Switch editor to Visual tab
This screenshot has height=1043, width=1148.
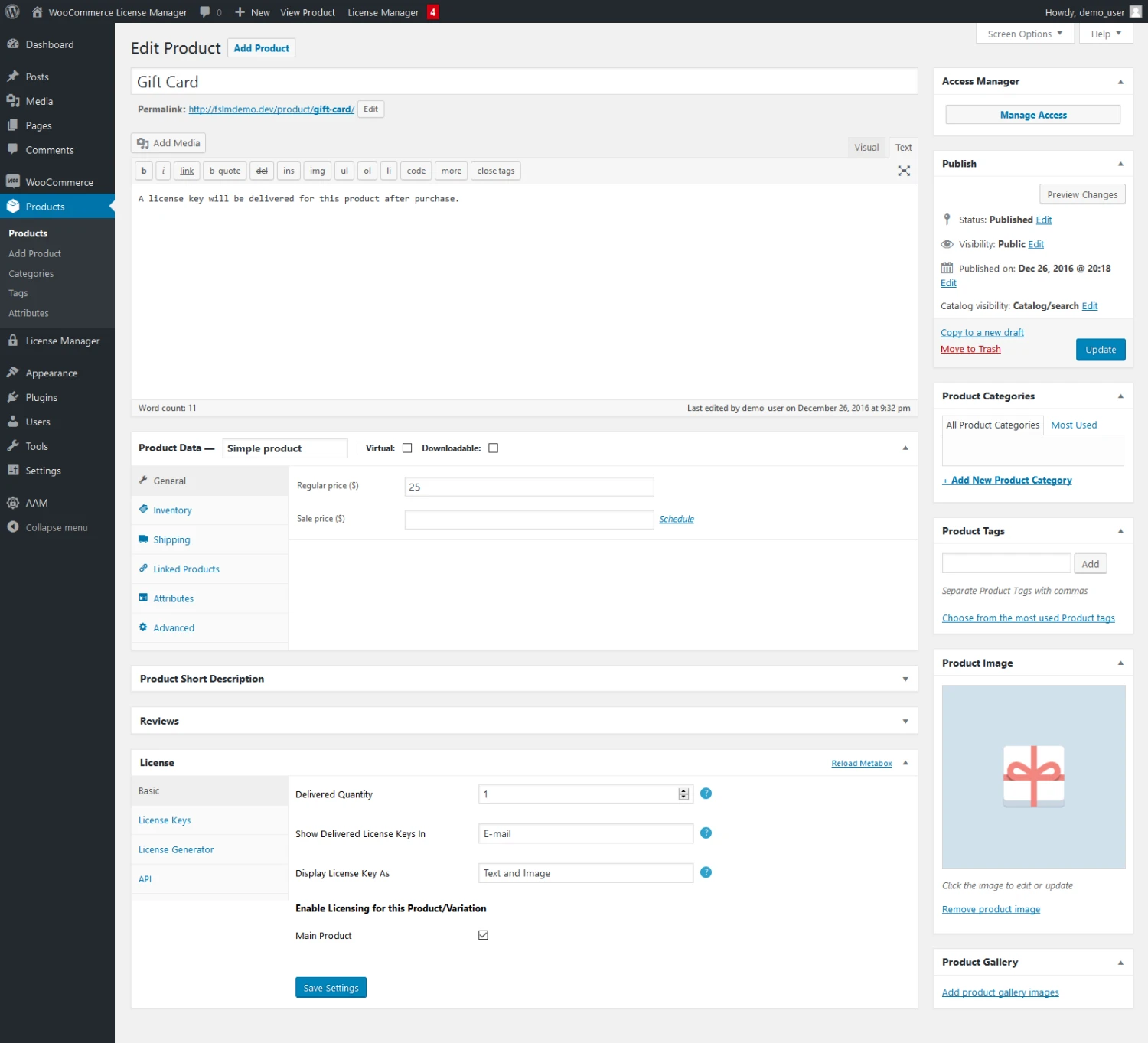[x=866, y=147]
